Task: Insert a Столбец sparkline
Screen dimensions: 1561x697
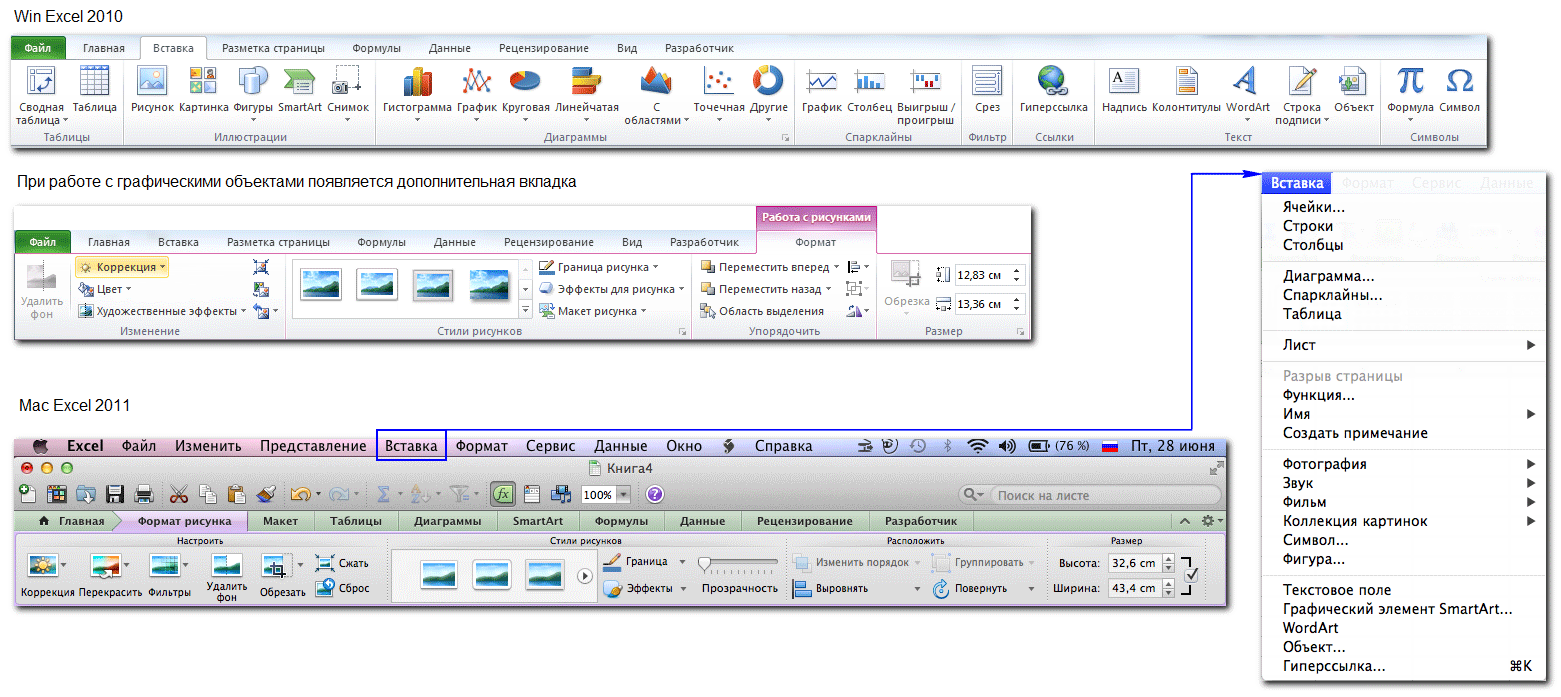Action: point(869,80)
